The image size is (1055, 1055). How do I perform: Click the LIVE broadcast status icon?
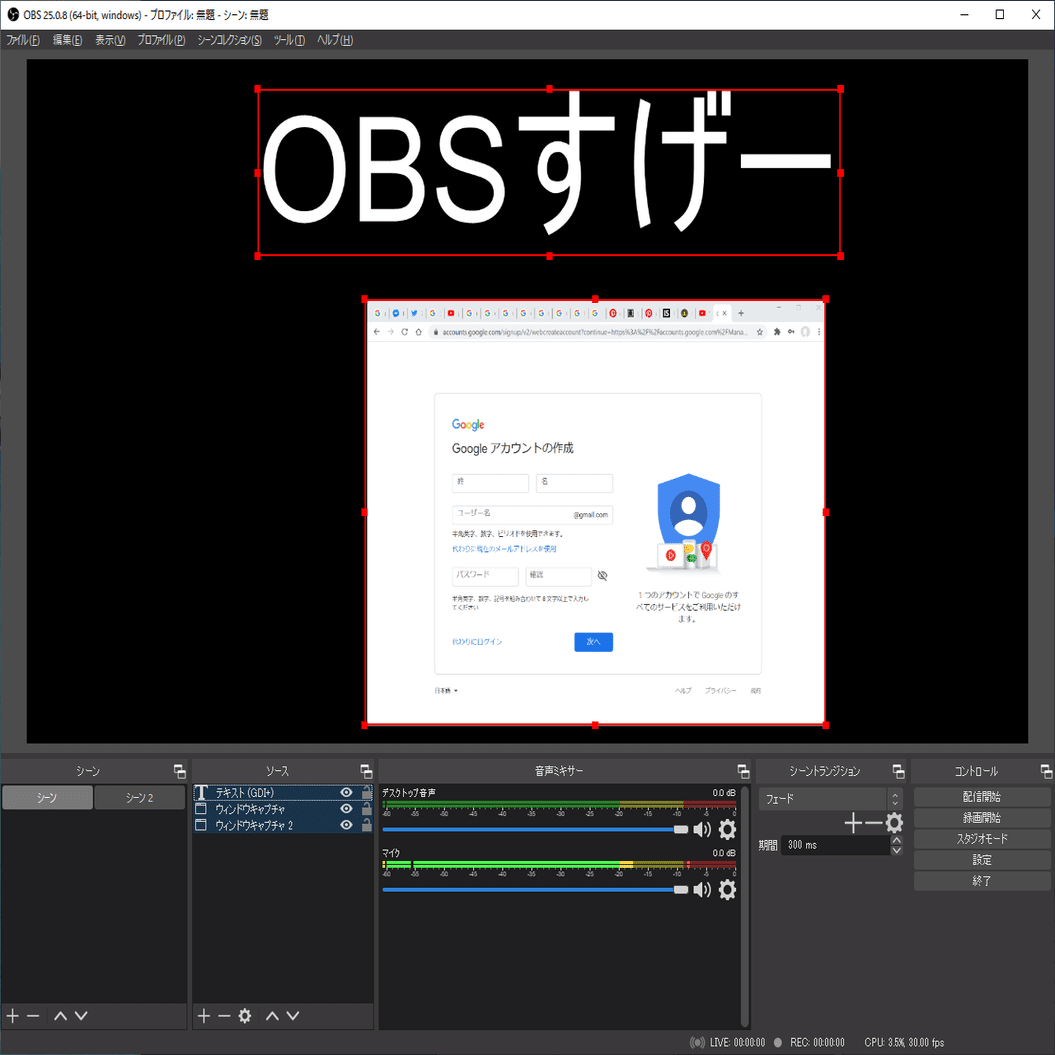pos(698,1042)
